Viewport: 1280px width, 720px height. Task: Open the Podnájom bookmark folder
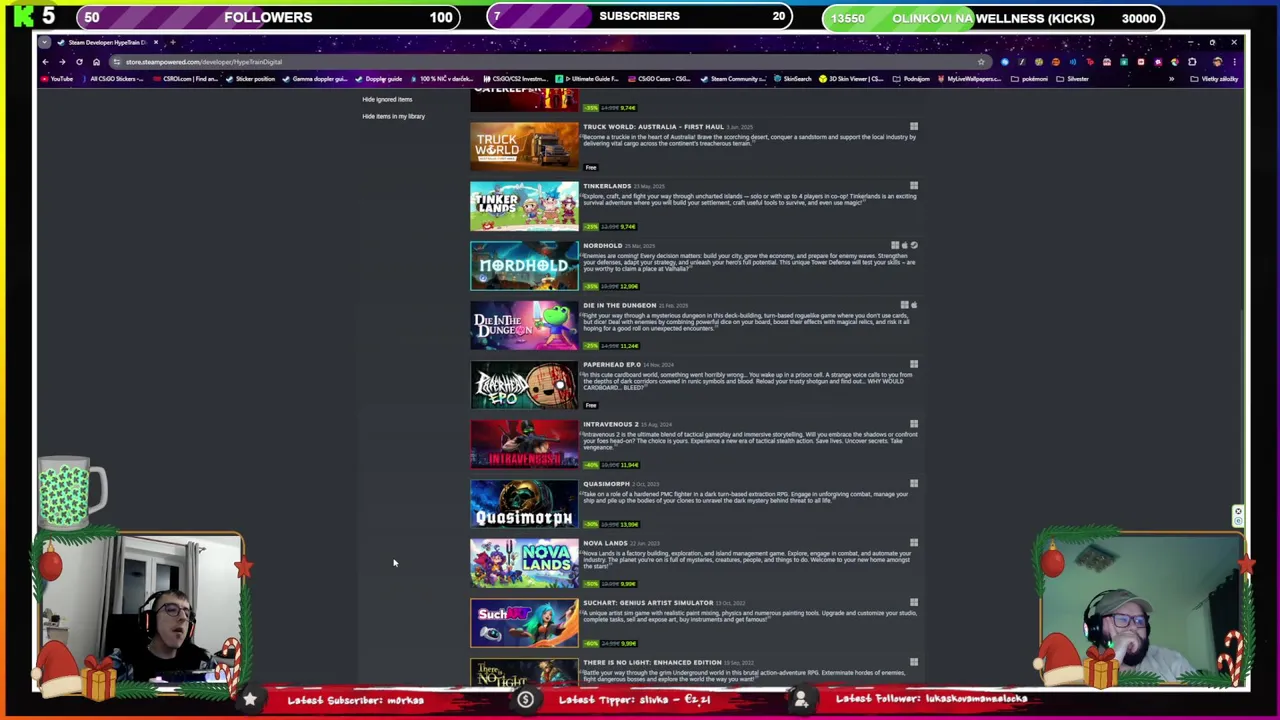[x=911, y=79]
